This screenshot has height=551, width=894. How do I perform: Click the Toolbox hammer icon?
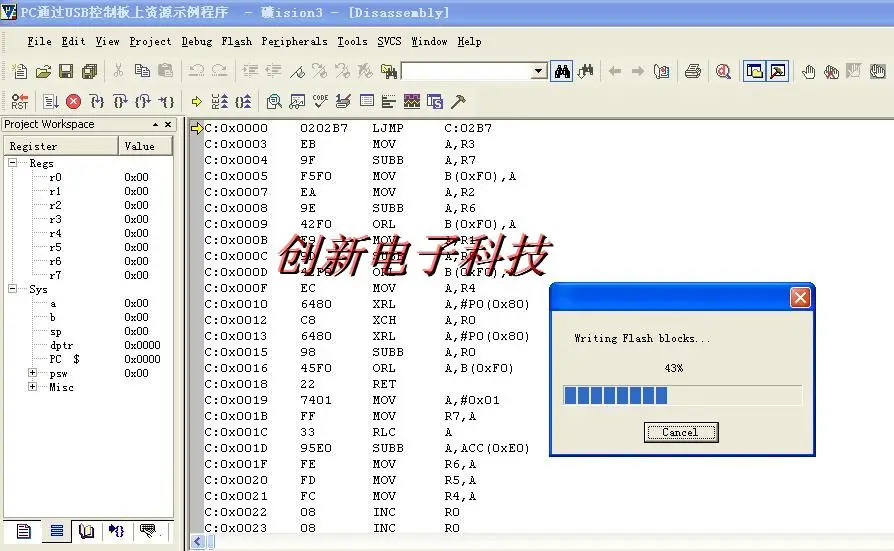click(458, 102)
